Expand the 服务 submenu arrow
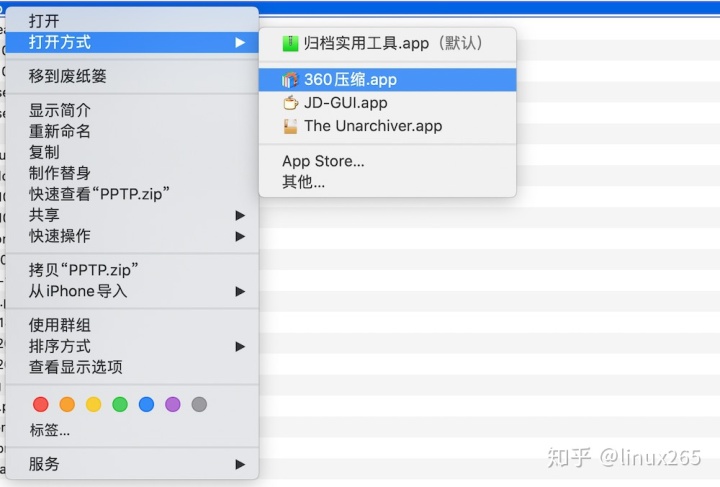The width and height of the screenshot is (720, 487). [240, 465]
